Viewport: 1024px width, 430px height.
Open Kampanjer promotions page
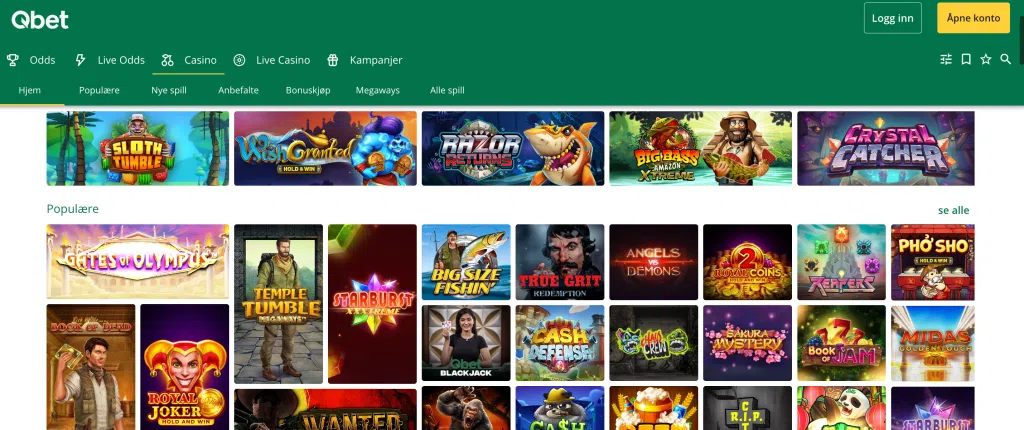coord(376,60)
